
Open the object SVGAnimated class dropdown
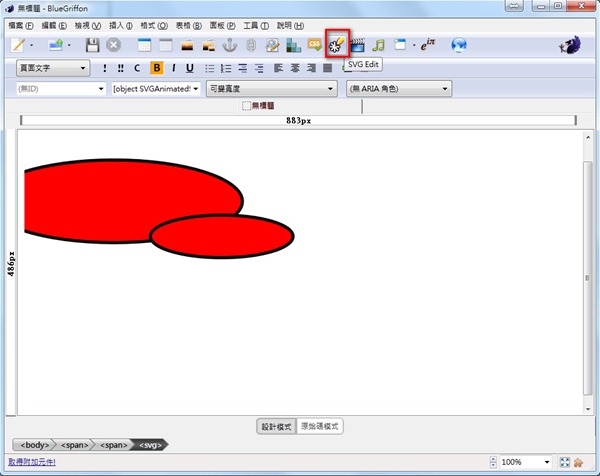coord(156,89)
